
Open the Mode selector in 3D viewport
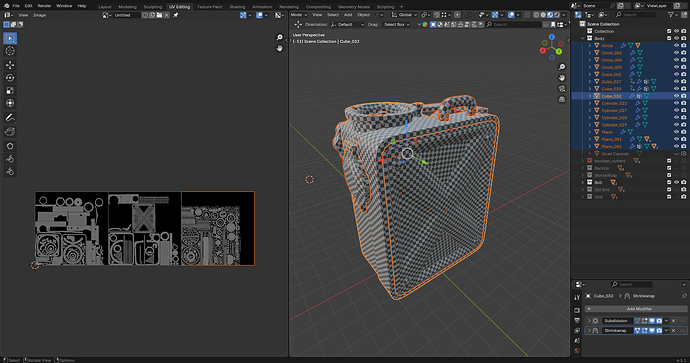(298, 15)
